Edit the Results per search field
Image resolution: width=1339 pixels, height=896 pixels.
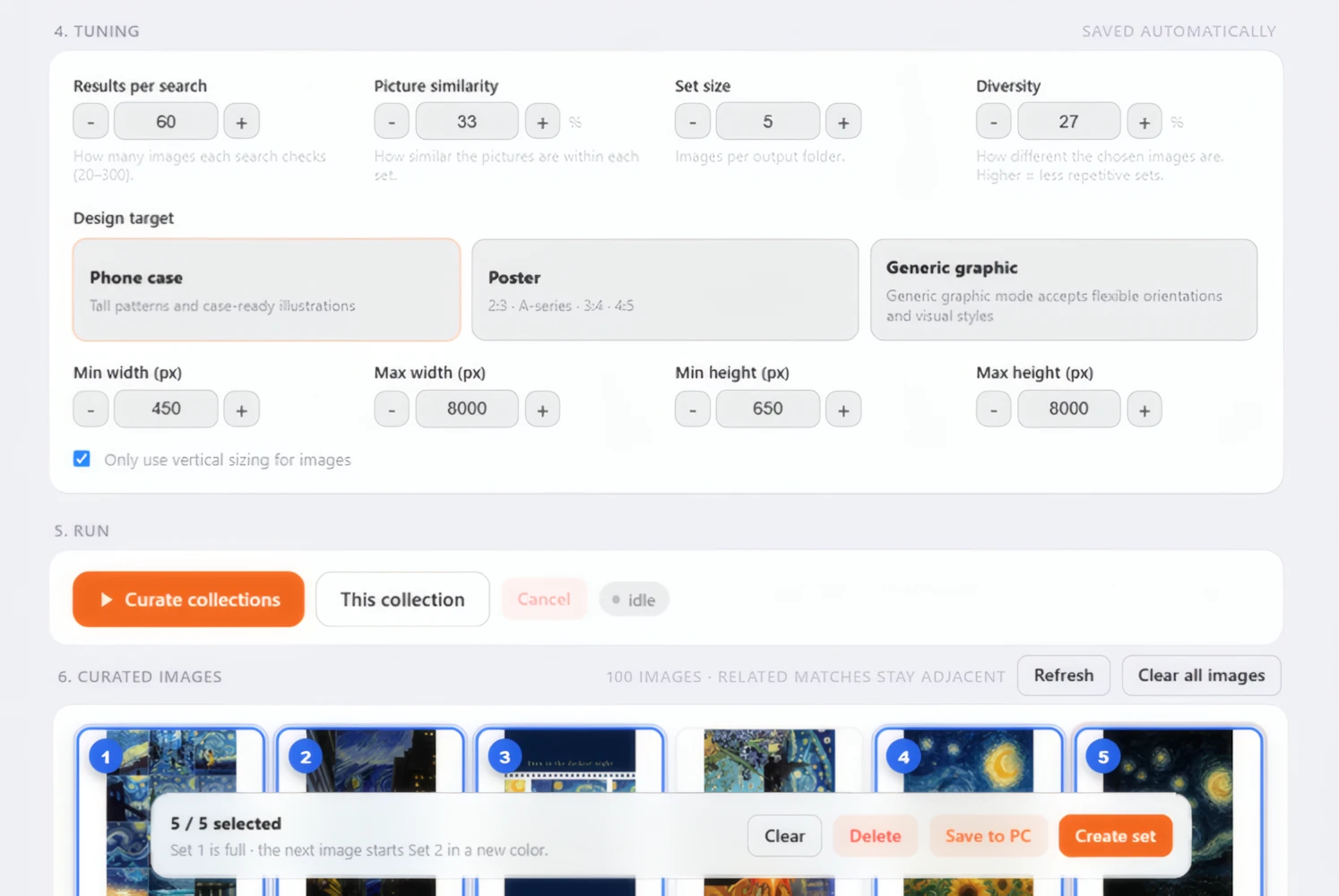coord(166,122)
